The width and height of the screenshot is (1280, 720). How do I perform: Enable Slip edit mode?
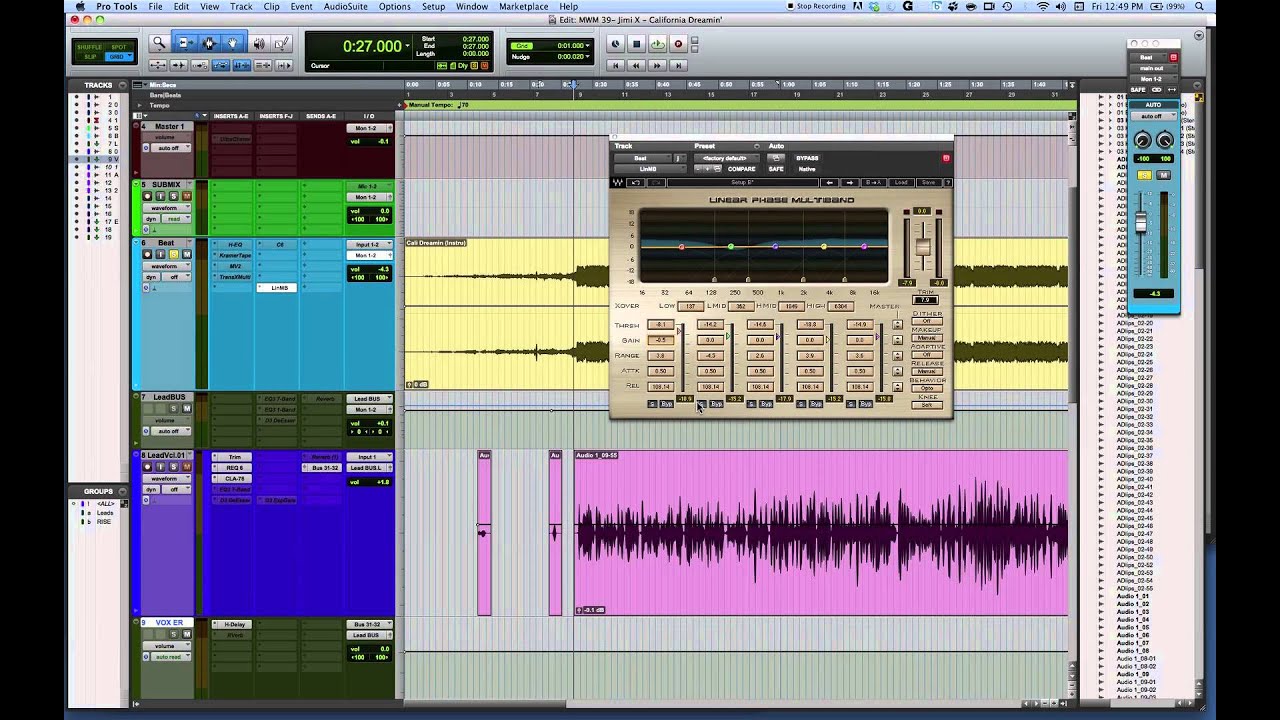click(x=90, y=57)
